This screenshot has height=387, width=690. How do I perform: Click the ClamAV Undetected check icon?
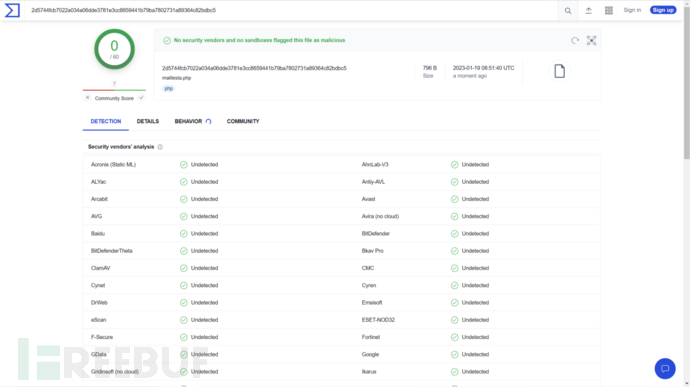coord(184,268)
